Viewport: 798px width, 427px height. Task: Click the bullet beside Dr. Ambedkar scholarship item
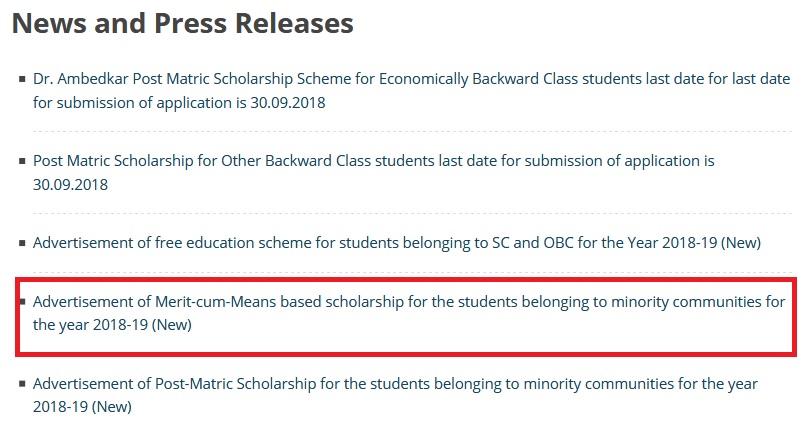pyautogui.click(x=22, y=78)
